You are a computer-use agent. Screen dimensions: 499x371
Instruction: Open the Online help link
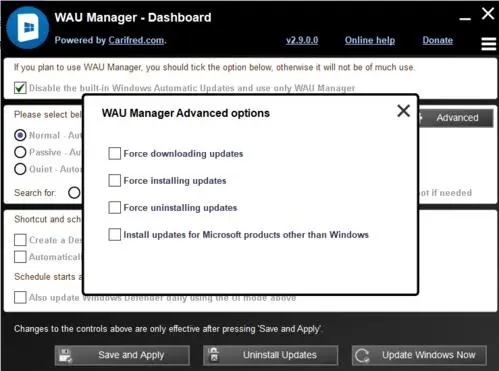370,40
